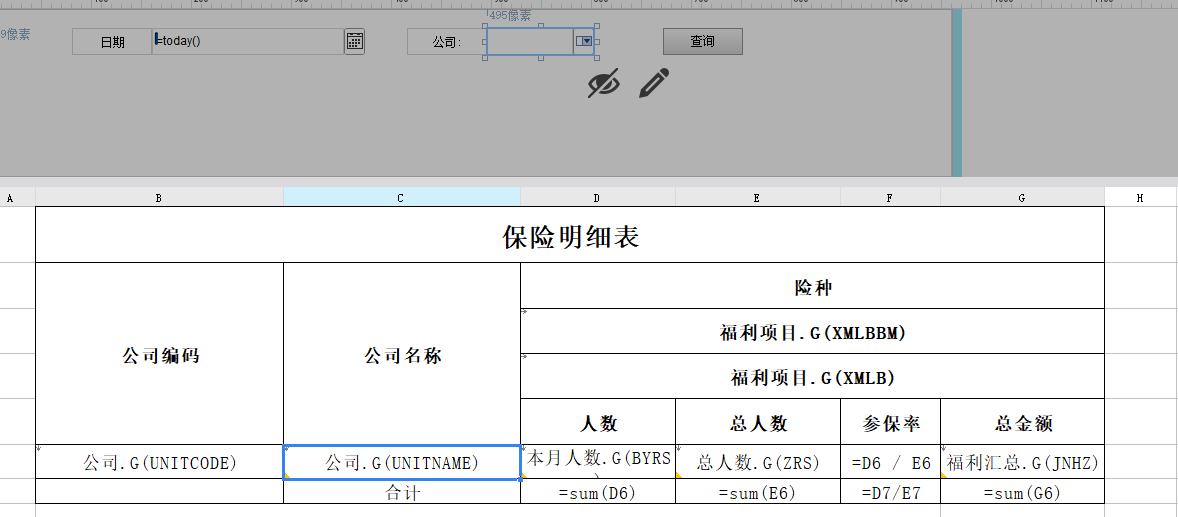Select the 人数 header cell
1178x517 pixels.
point(598,422)
